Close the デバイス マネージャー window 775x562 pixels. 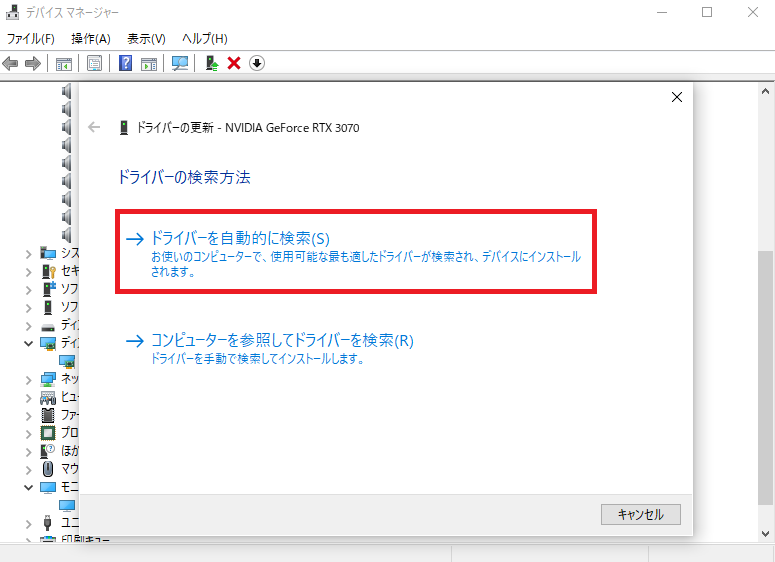[x=753, y=12]
